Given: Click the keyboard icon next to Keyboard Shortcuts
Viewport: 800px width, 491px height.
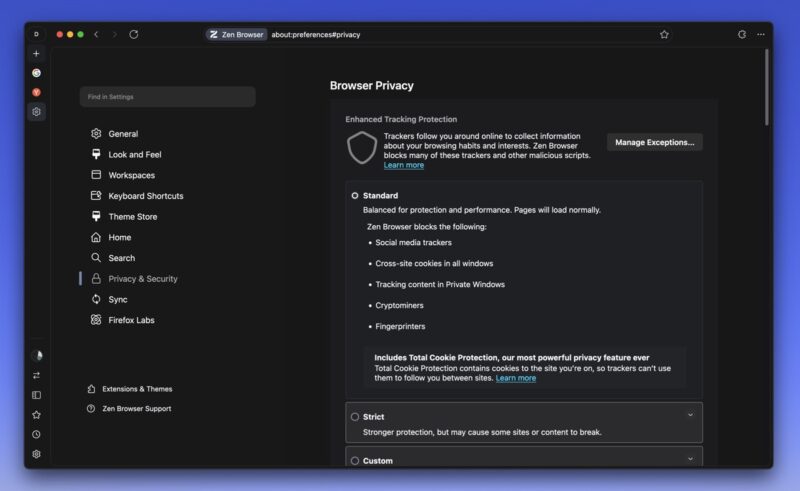Looking at the screenshot, I should tap(96, 195).
